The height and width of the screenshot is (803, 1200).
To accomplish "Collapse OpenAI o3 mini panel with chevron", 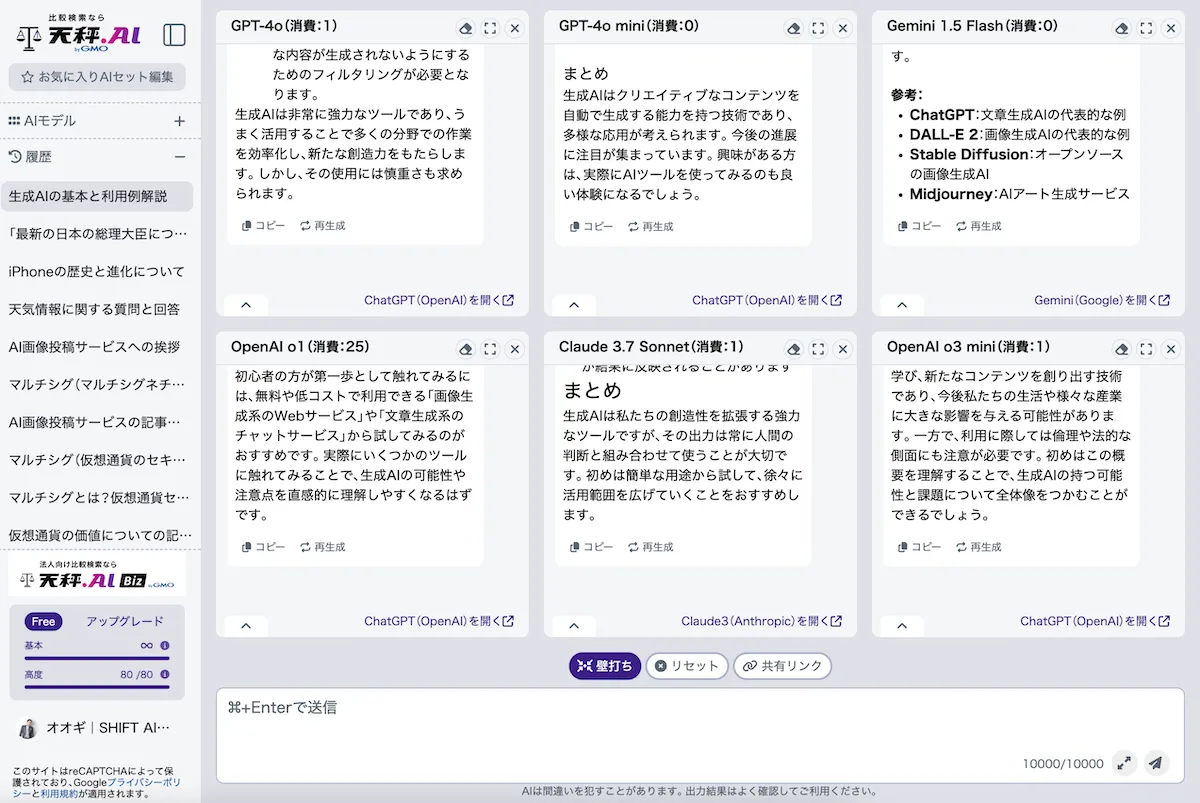I will click(902, 626).
